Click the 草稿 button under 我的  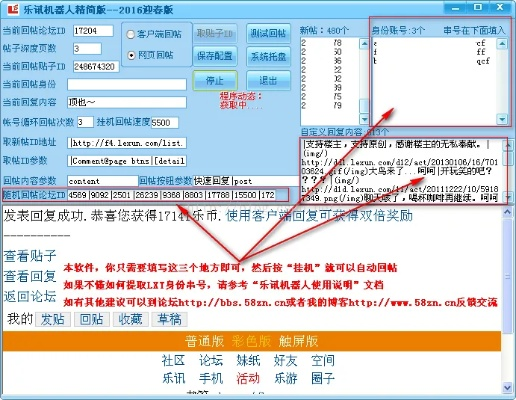pyautogui.click(x=170, y=319)
